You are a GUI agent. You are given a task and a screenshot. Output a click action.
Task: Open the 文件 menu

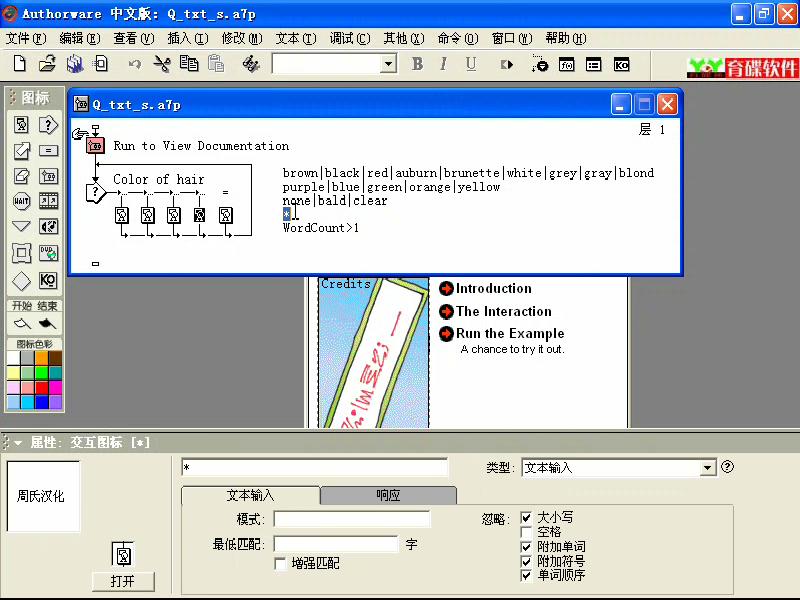[x=26, y=38]
